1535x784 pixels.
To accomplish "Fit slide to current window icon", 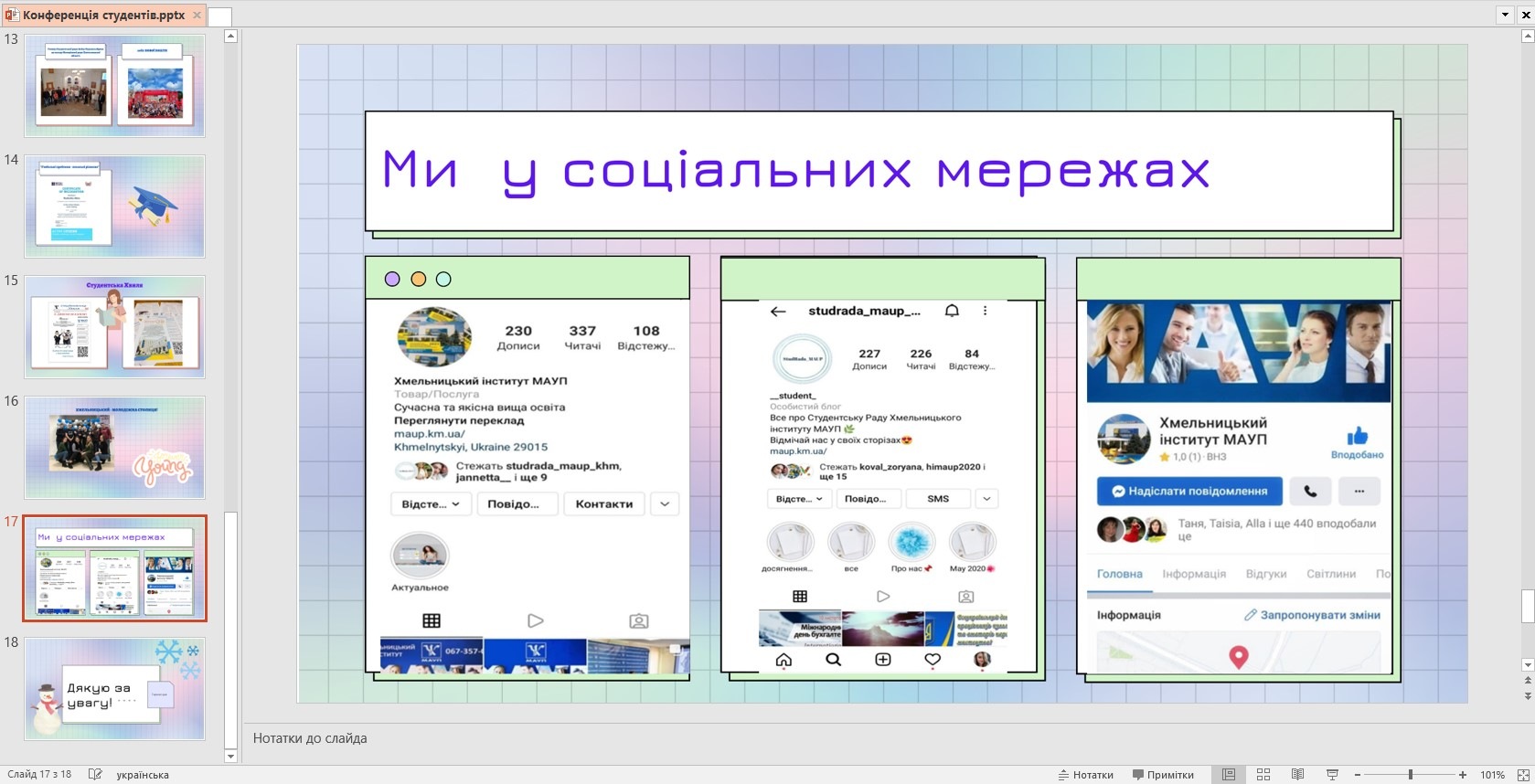I will pyautogui.click(x=1519, y=774).
